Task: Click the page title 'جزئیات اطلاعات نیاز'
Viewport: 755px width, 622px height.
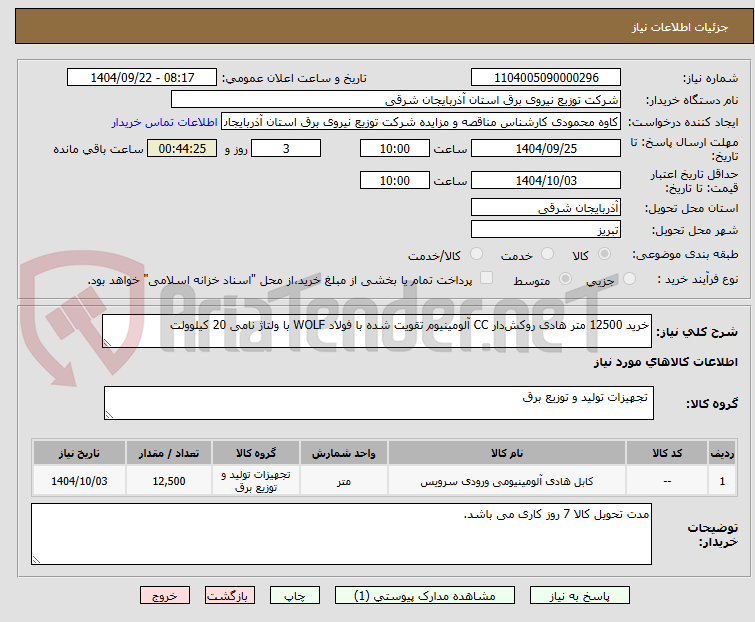Action: pos(680,27)
